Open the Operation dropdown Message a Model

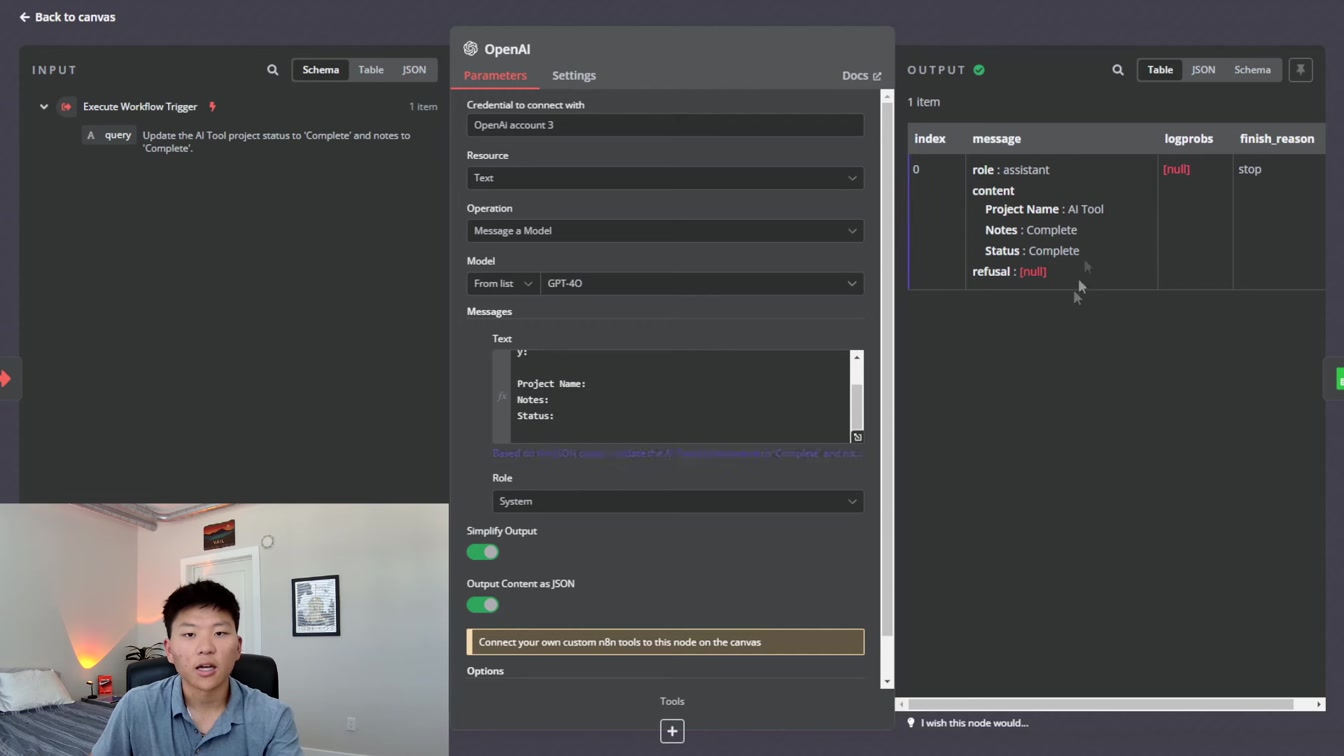click(x=665, y=231)
